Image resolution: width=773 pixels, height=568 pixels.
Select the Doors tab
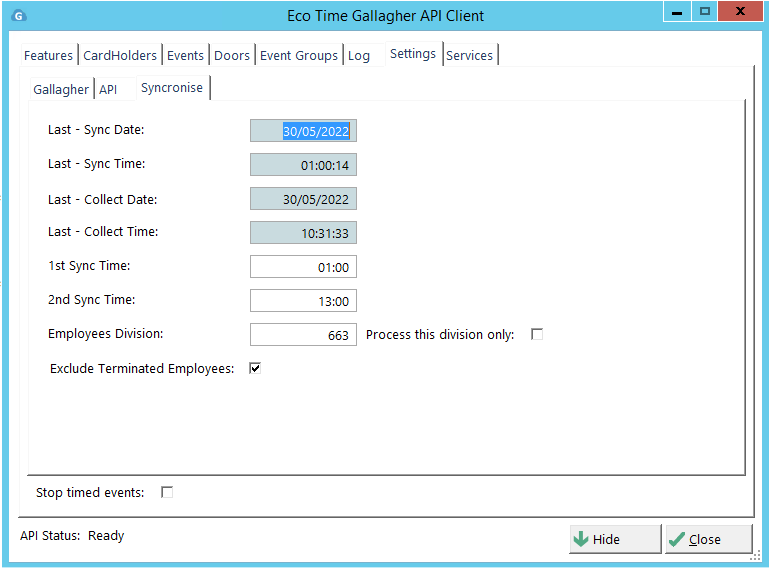(x=232, y=55)
